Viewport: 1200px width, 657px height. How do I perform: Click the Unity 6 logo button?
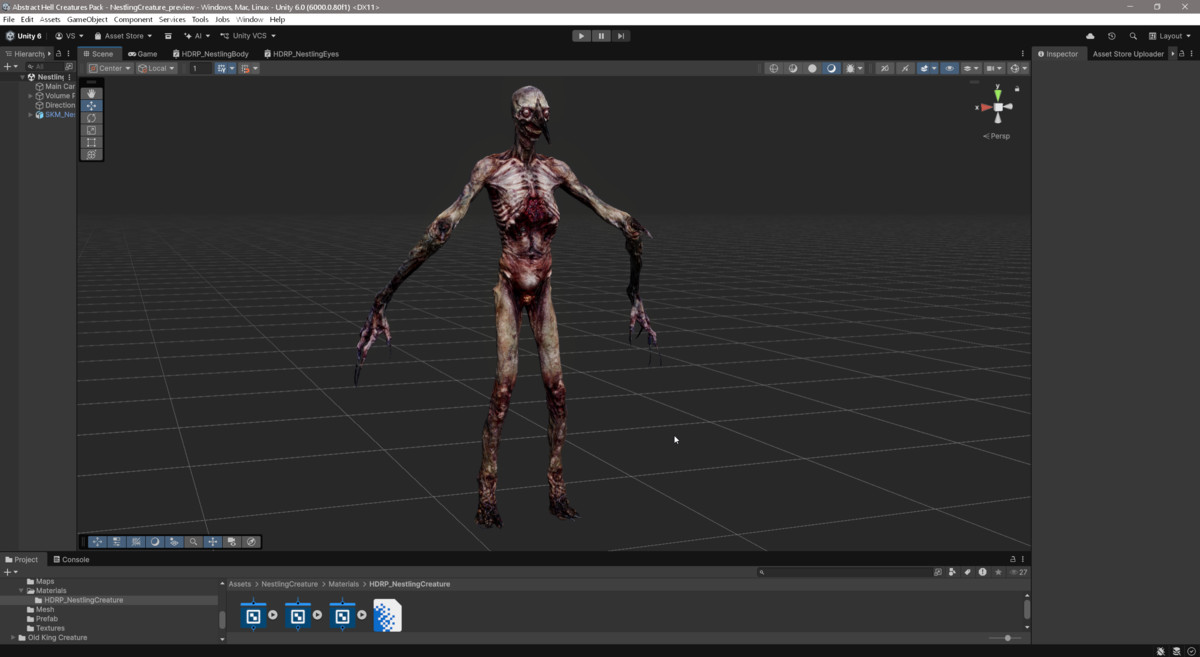coord(24,36)
